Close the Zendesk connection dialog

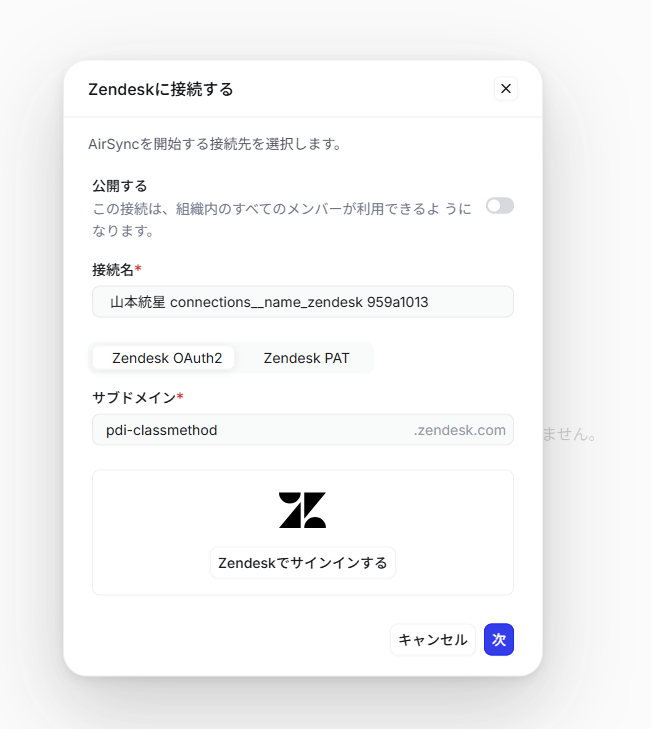point(505,88)
